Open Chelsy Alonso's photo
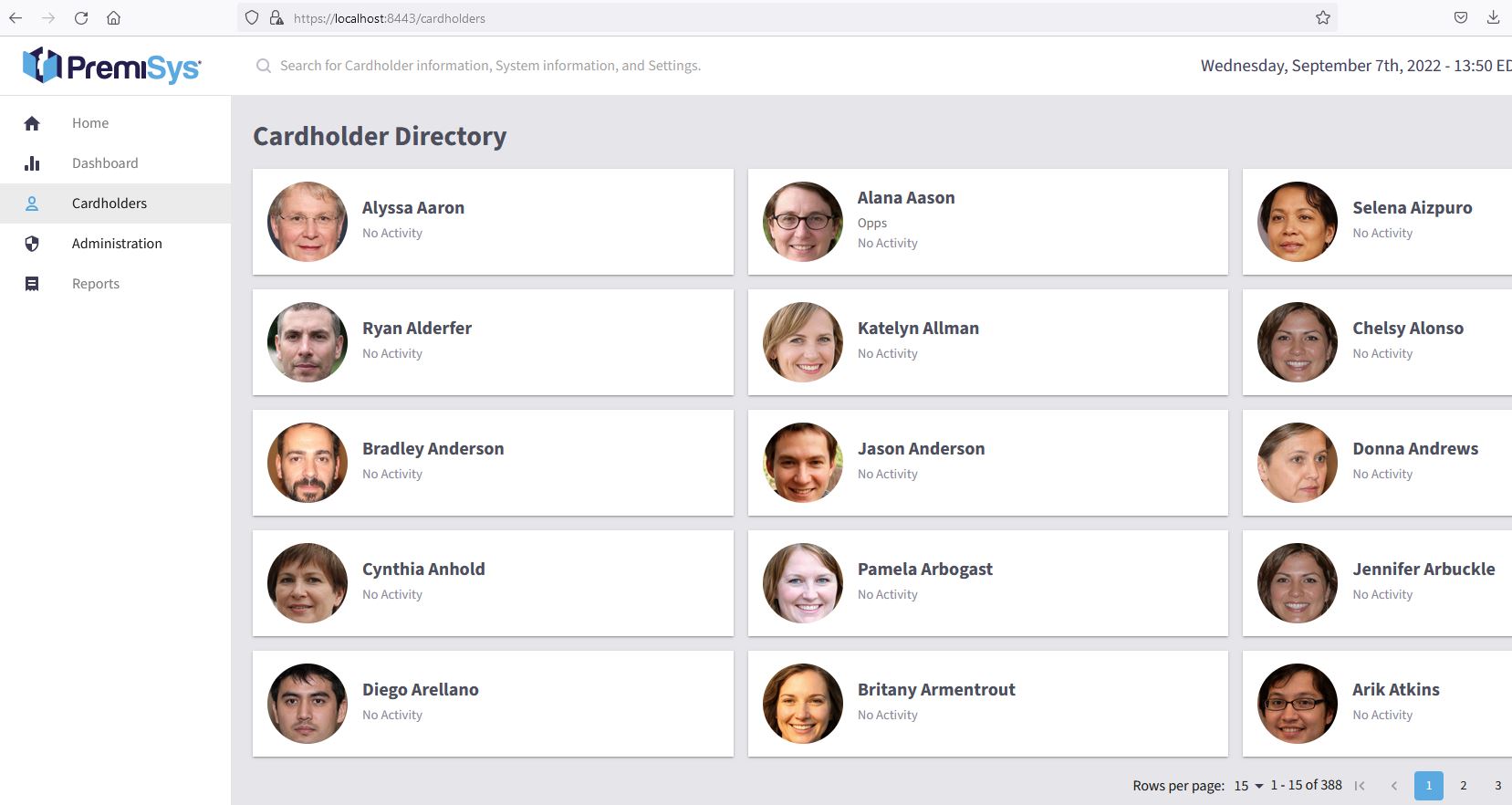 pos(1298,342)
